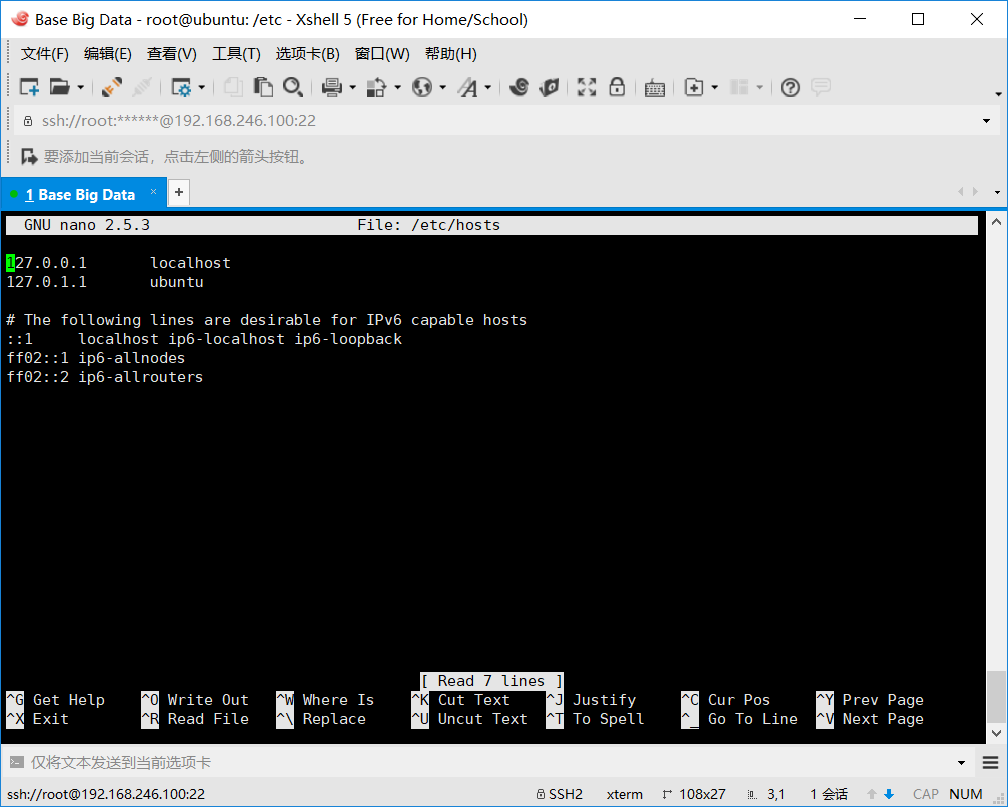The width and height of the screenshot is (1008, 807).
Task: Click the terminal scrollbar up arrow
Action: pyautogui.click(x=996, y=222)
